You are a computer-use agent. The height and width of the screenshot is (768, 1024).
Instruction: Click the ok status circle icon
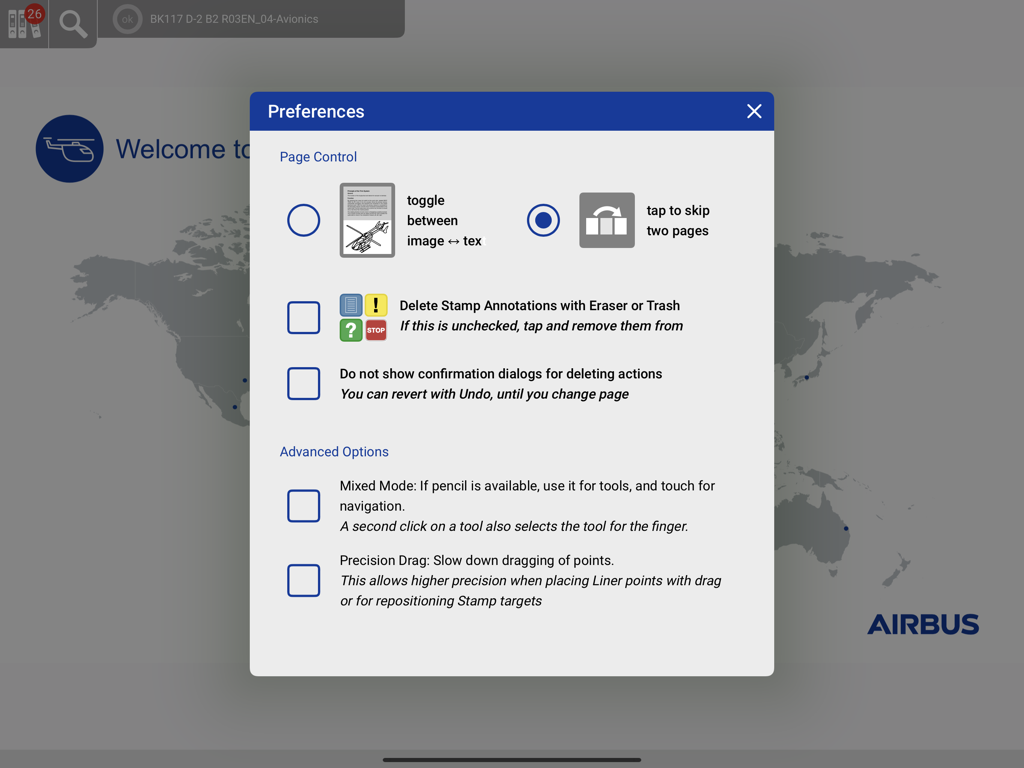(126, 19)
